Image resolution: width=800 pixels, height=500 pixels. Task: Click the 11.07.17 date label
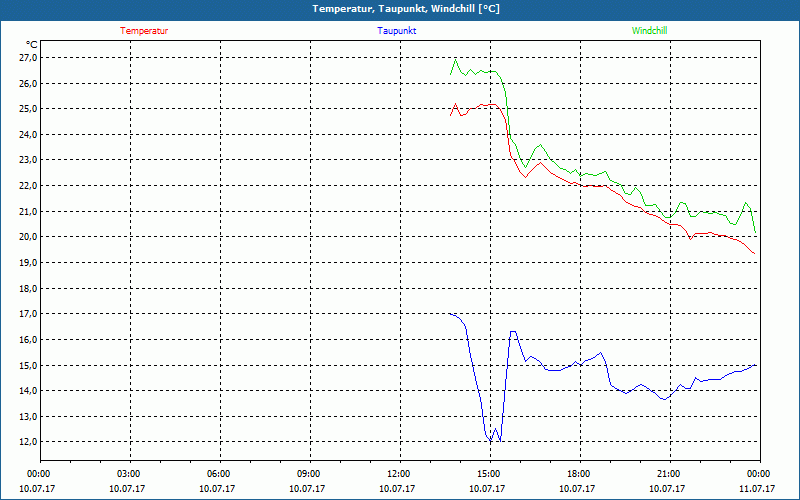click(757, 488)
